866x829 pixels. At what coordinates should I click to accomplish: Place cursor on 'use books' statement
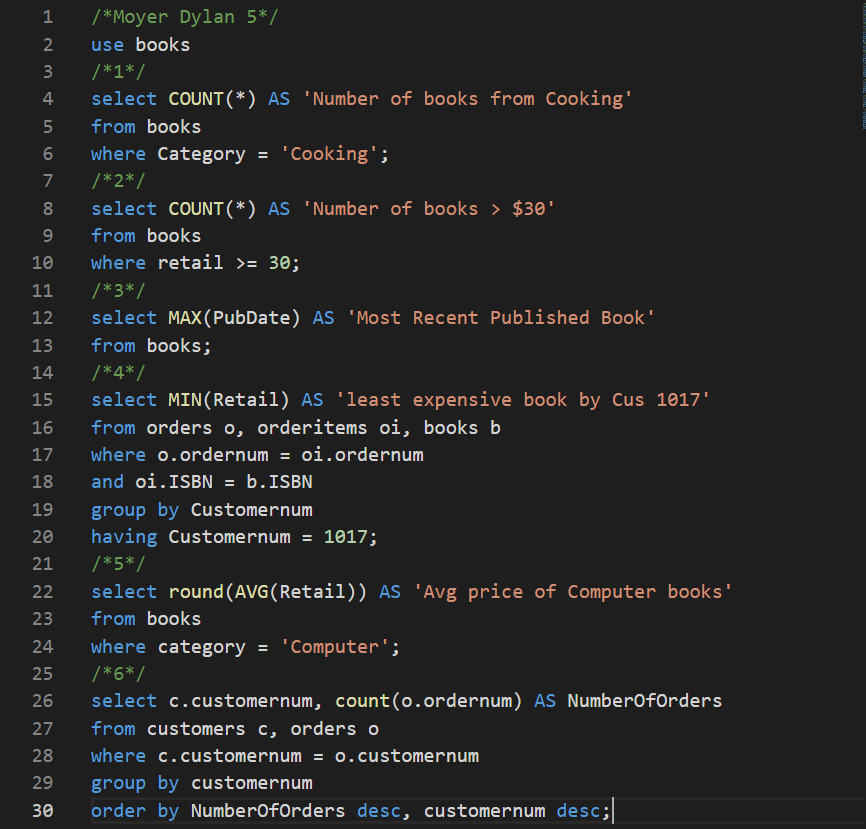(140, 44)
